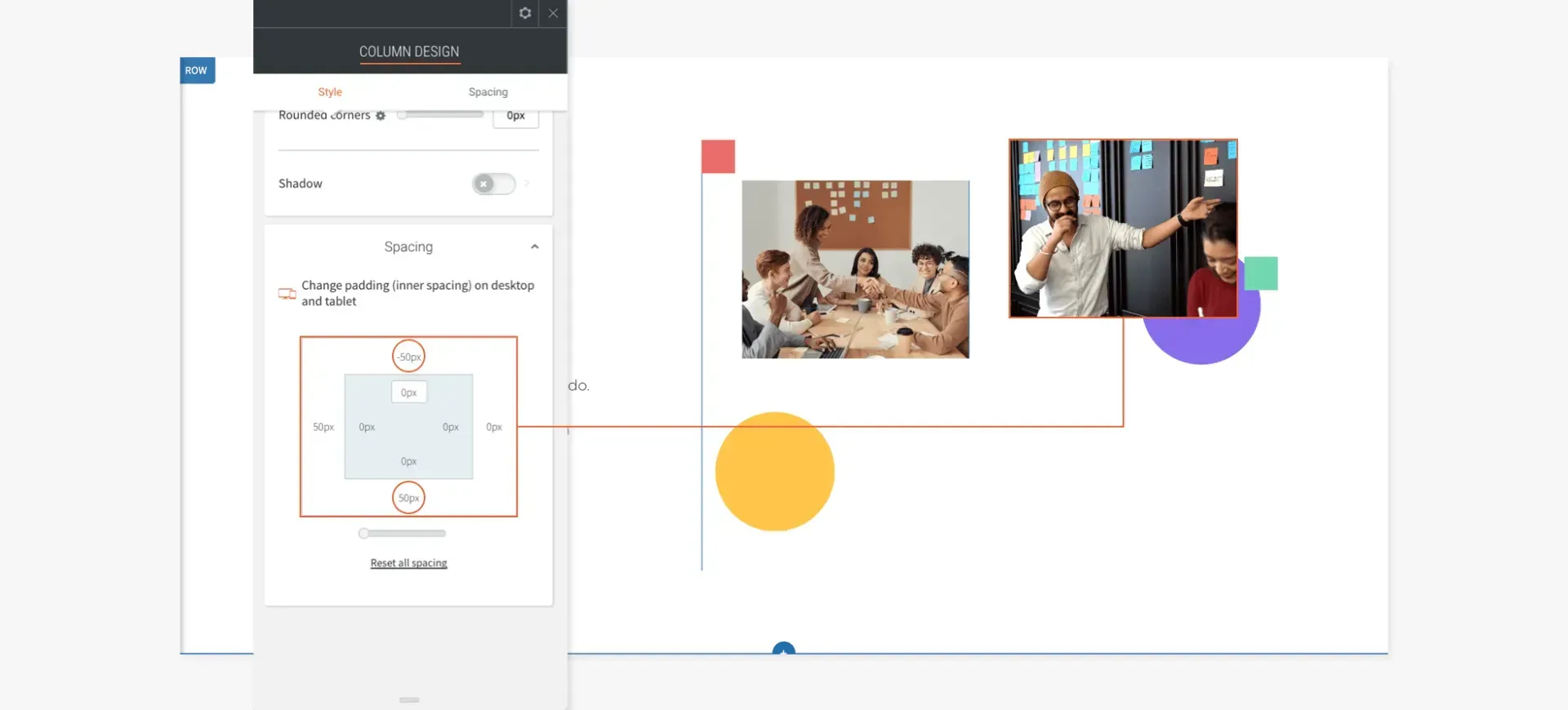Open the Rounded corners gear options
The width and height of the screenshot is (1568, 710).
click(381, 116)
